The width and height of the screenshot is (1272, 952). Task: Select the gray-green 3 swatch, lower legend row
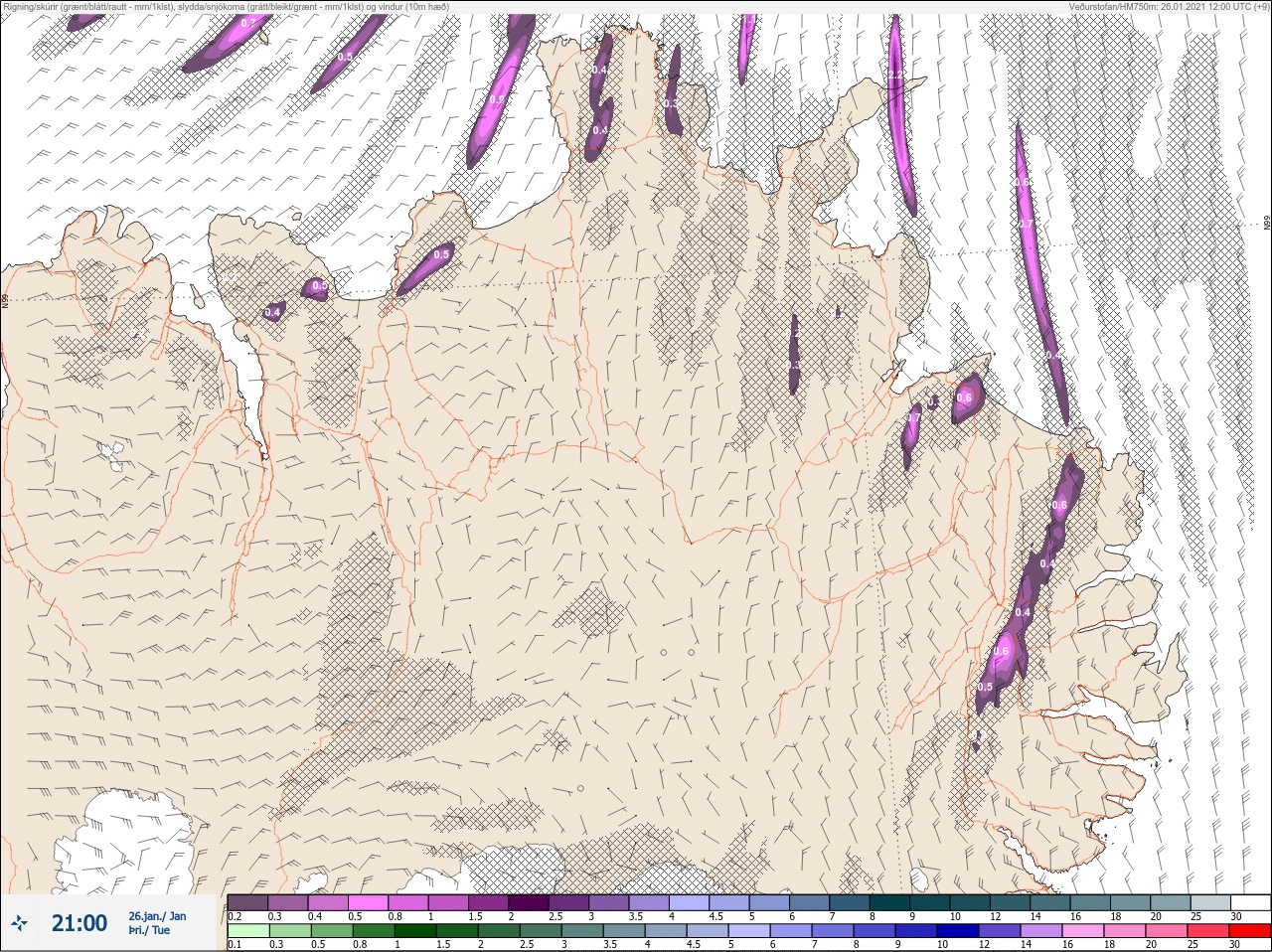(582, 931)
